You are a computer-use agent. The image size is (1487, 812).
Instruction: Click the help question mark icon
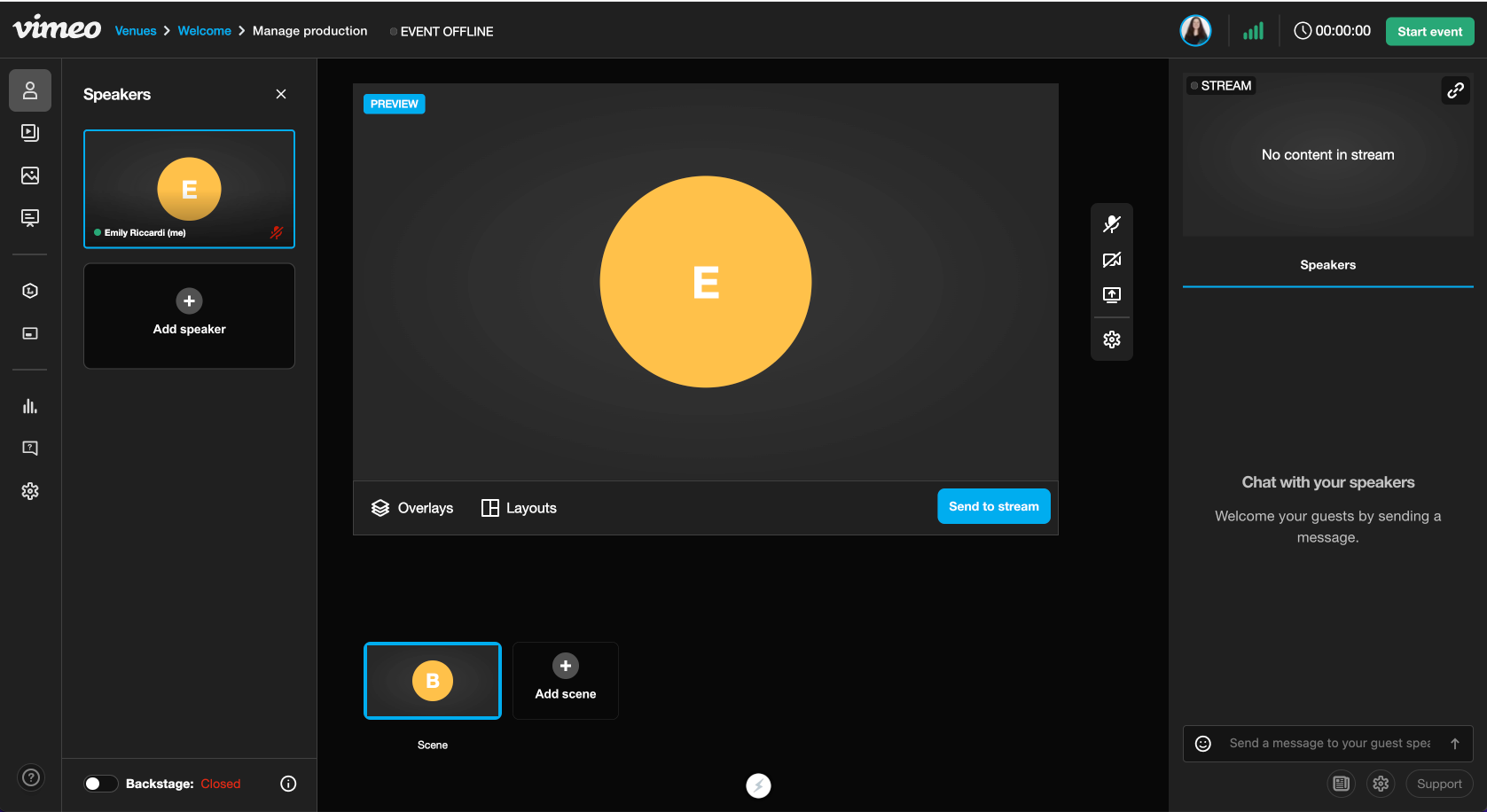(31, 777)
